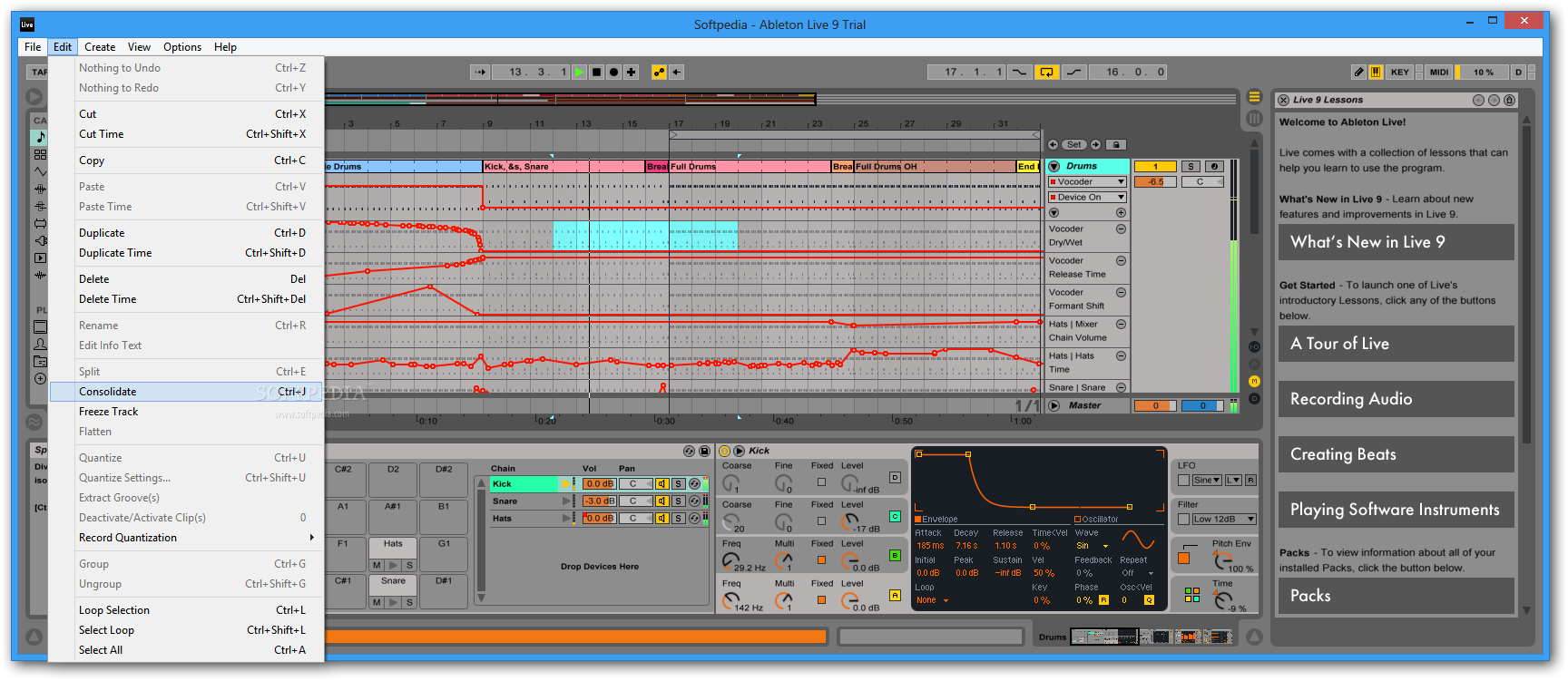Click the Arrangement Record button
The image size is (1568, 681).
click(613, 72)
